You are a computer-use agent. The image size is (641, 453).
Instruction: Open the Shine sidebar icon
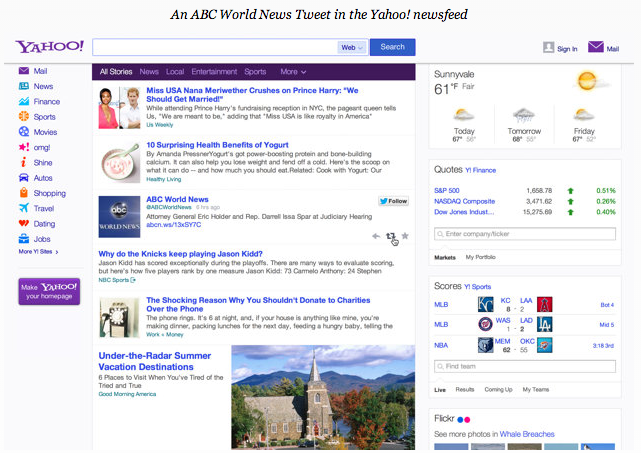click(x=24, y=162)
